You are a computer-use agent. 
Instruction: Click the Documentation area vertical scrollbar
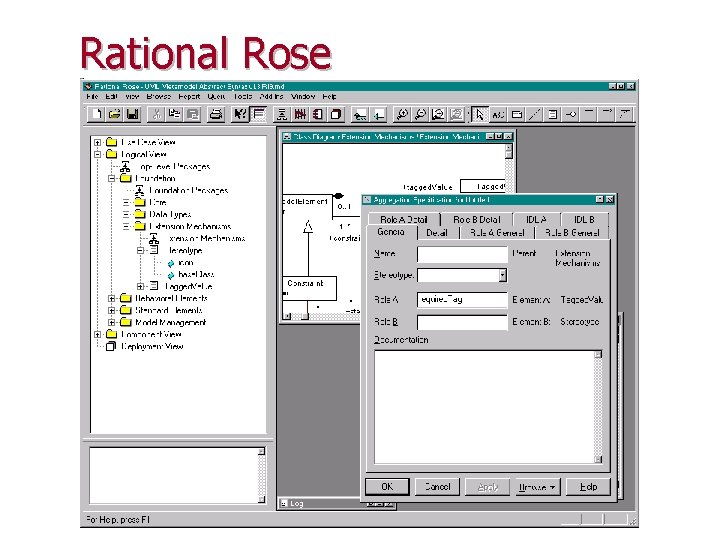598,407
